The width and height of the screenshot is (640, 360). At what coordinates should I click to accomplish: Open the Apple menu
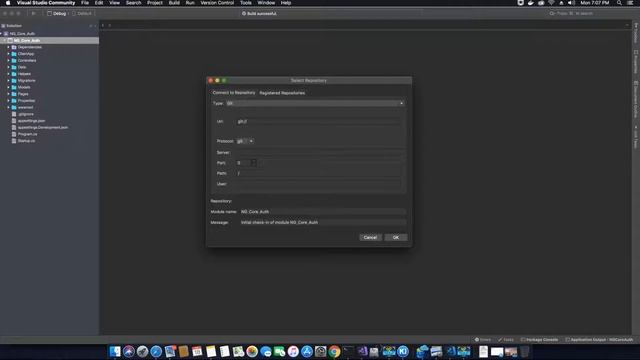[8, 3]
